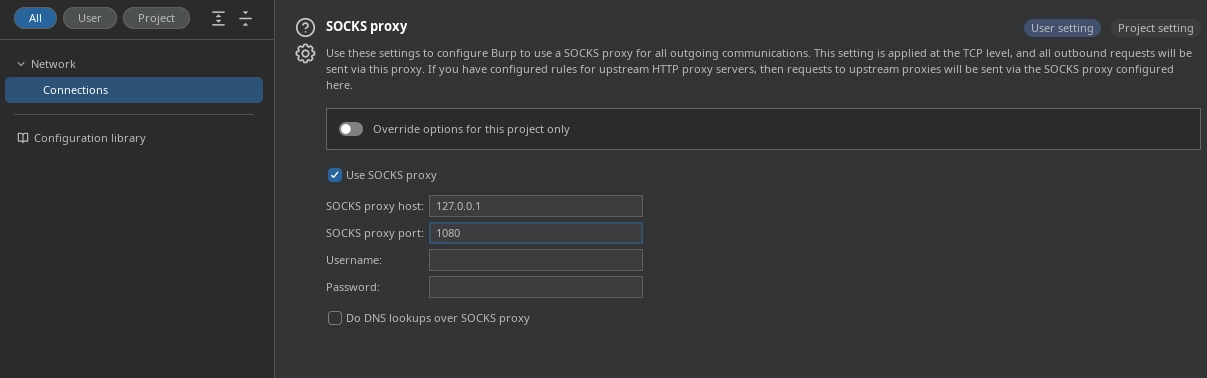The width and height of the screenshot is (1207, 378).
Task: Open the SOCKS proxy help question-mark icon
Action: coord(306,28)
